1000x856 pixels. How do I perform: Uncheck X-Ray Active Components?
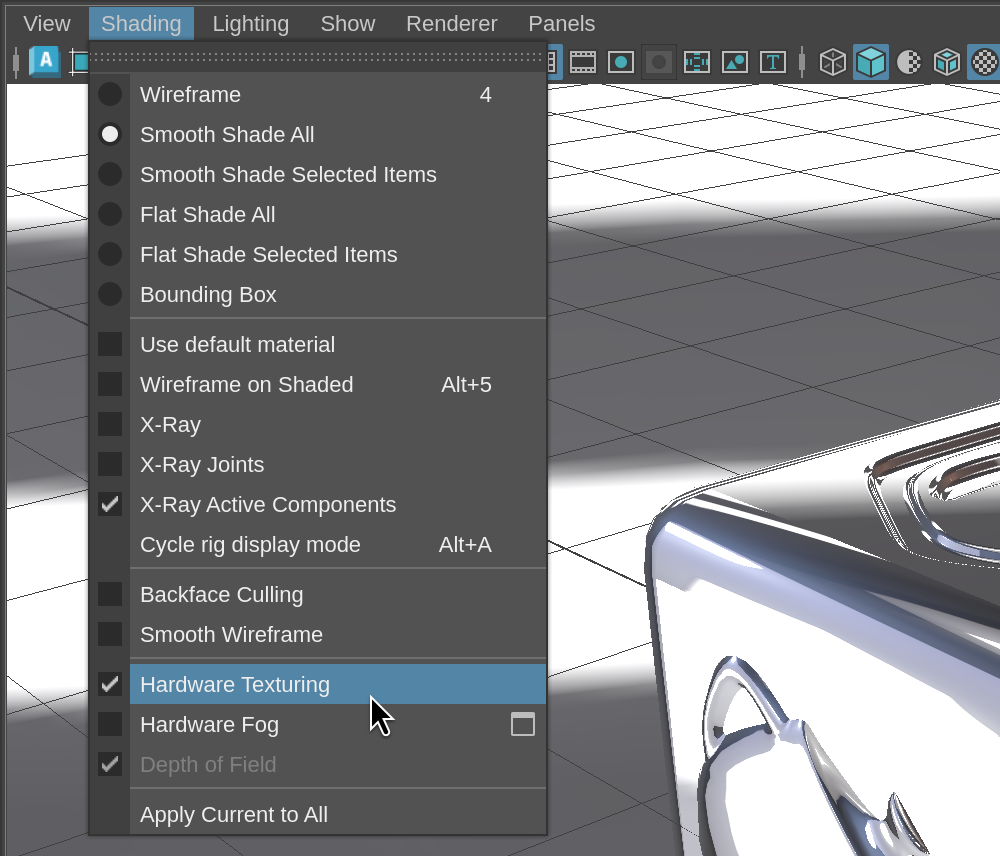point(318,505)
